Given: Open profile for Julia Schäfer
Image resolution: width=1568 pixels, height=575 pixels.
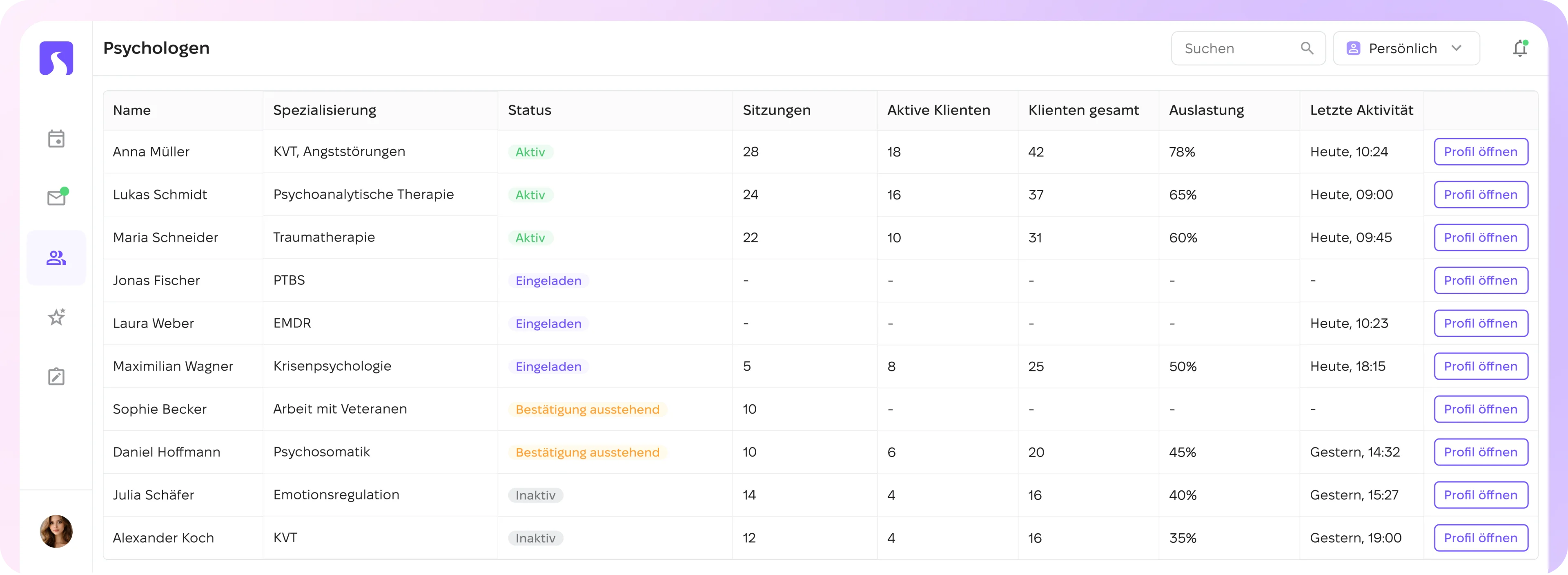Looking at the screenshot, I should pos(1480,495).
